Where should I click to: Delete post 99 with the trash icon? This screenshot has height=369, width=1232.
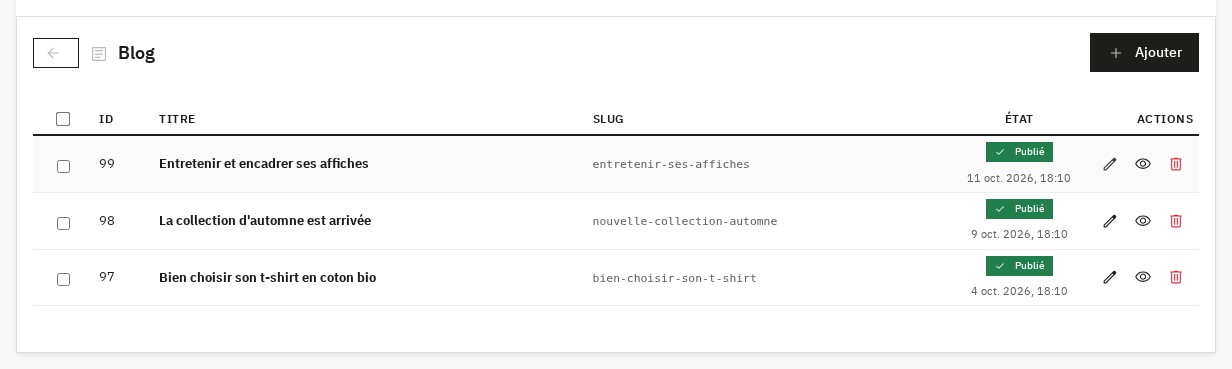(x=1176, y=164)
